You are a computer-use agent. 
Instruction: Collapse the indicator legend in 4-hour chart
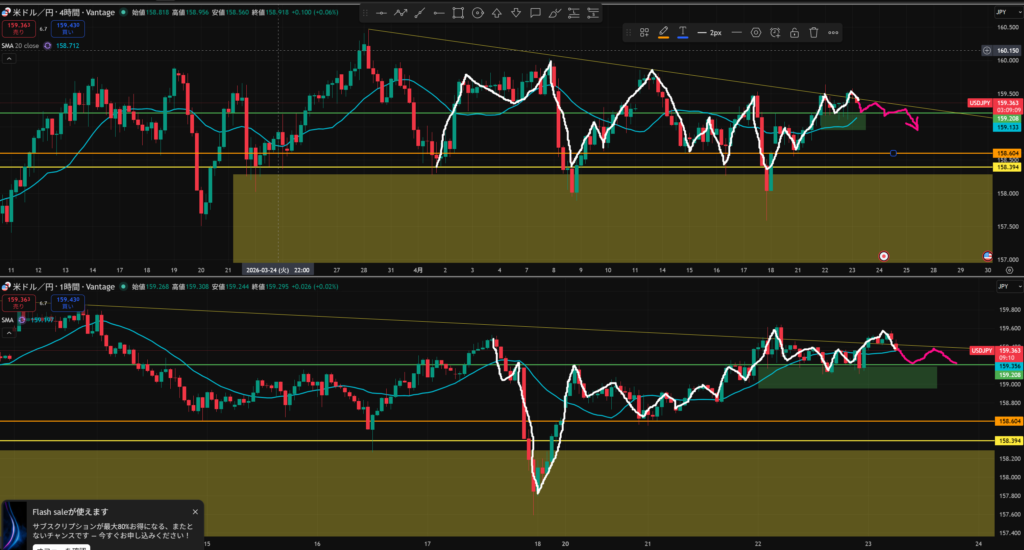point(9,58)
